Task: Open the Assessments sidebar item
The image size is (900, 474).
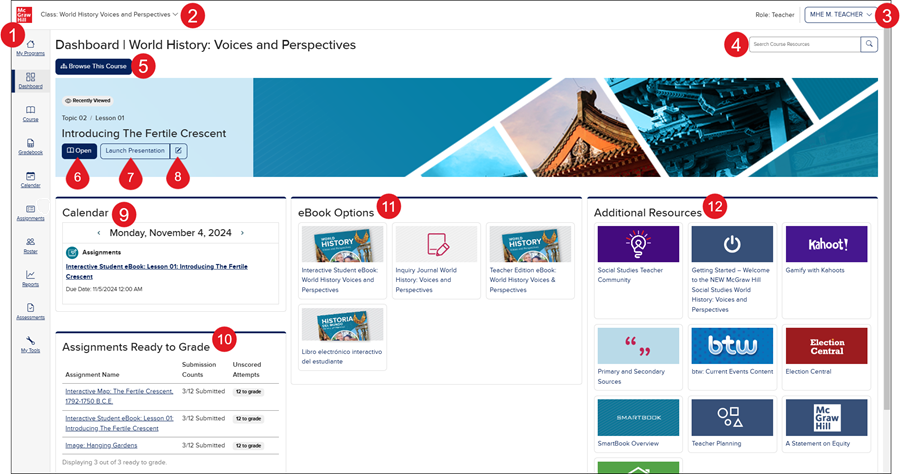Action: [x=30, y=311]
